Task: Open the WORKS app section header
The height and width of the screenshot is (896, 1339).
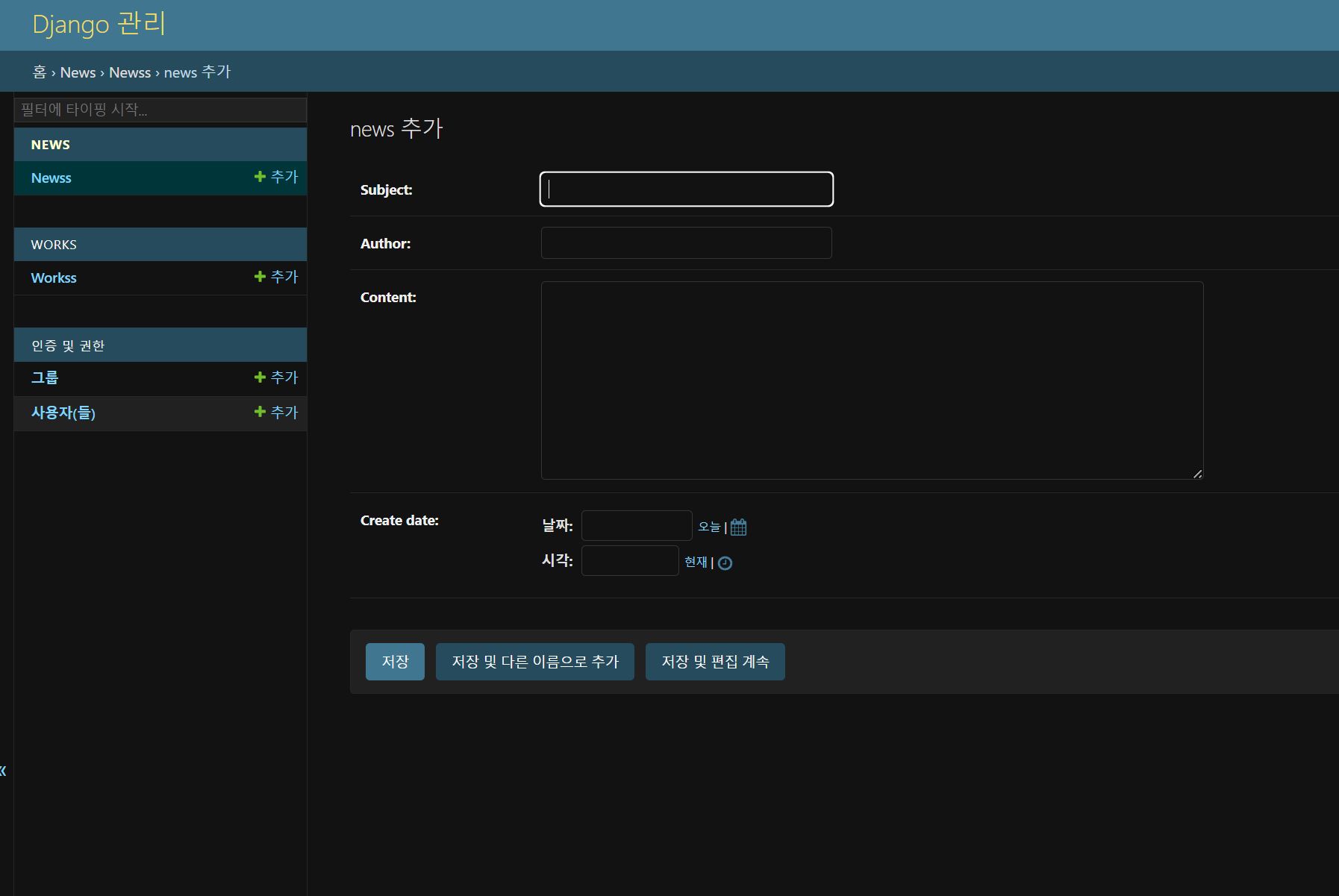Action: click(x=54, y=245)
